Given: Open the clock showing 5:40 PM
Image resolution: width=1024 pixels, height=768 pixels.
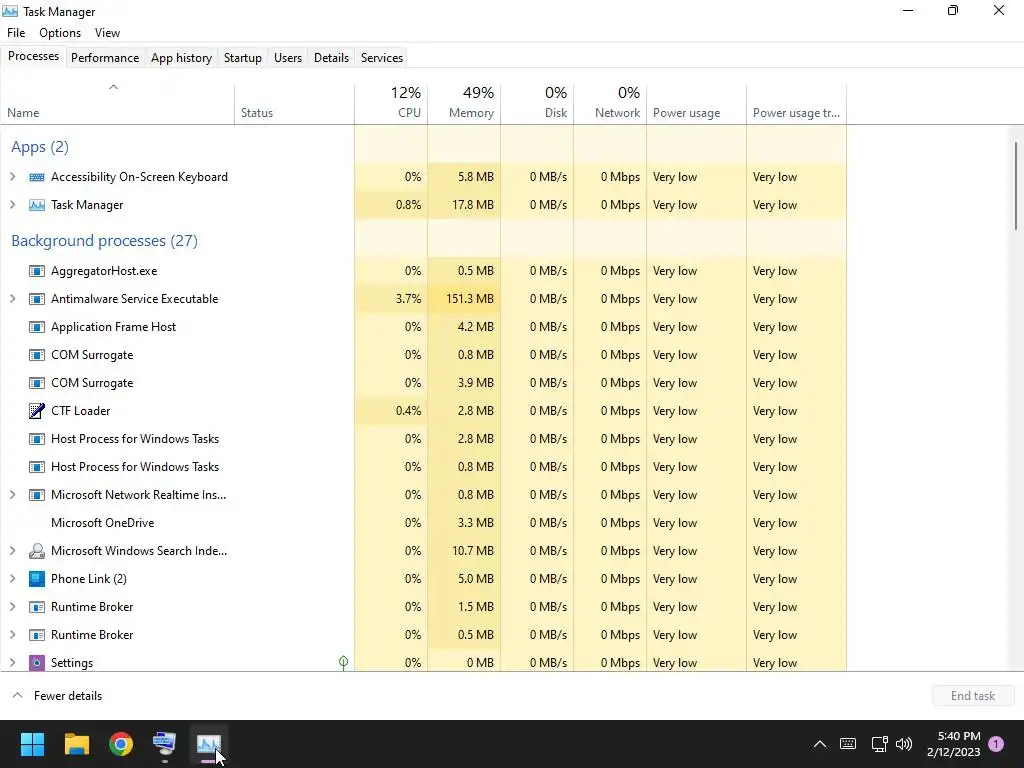Looking at the screenshot, I should (x=953, y=744).
